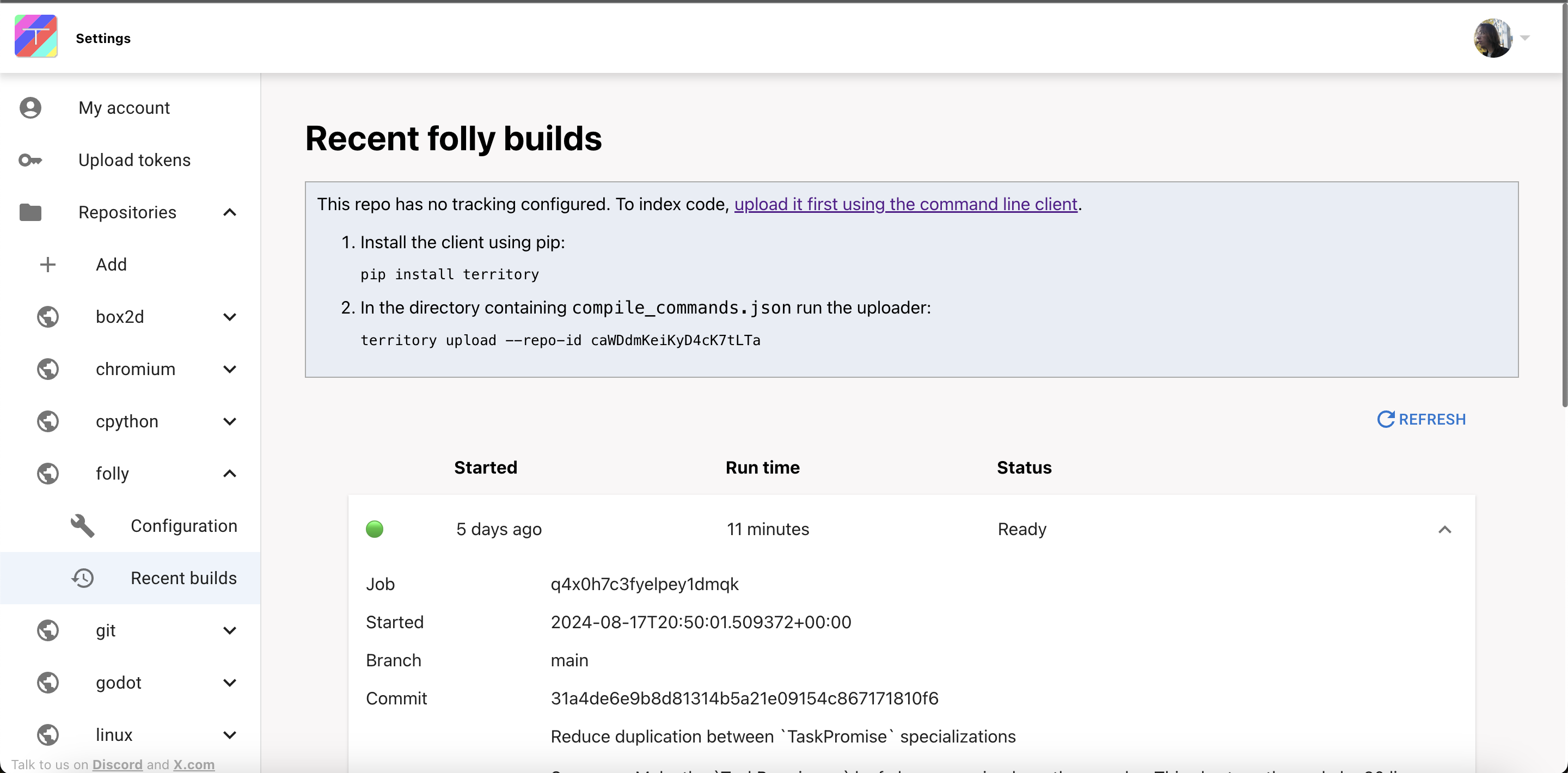
Task: Go to Upload tokens
Action: click(x=134, y=160)
